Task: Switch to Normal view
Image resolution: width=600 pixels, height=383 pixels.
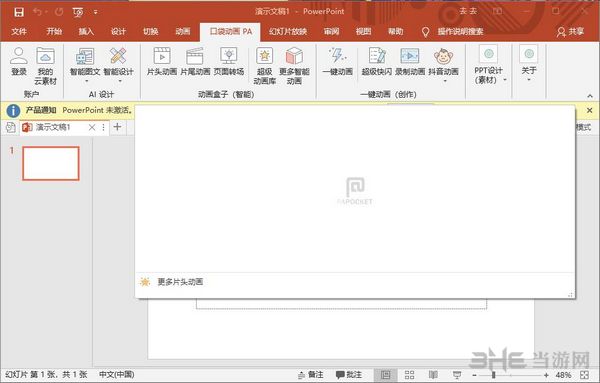Action: [x=386, y=375]
